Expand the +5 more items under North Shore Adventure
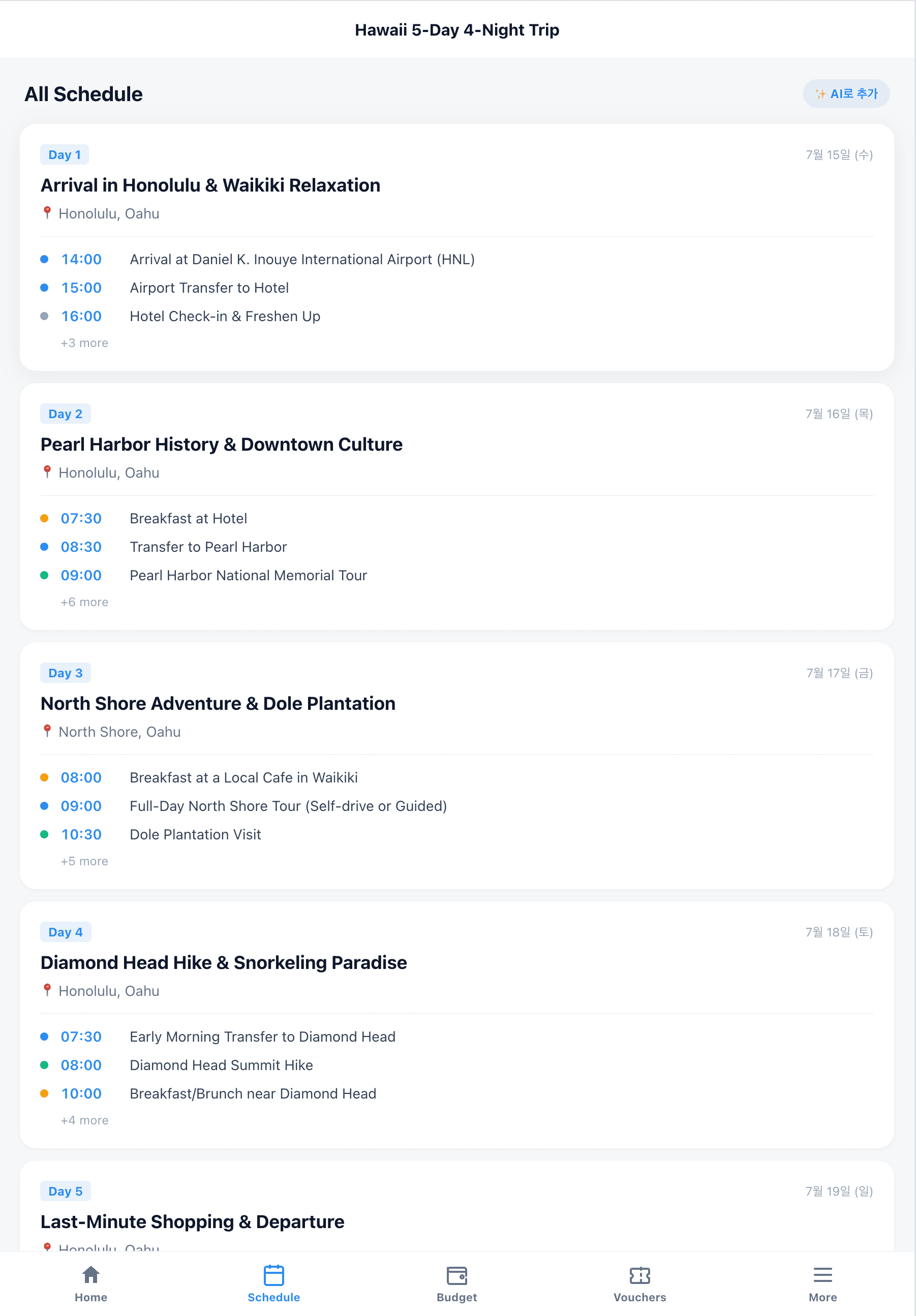Screen dimensions: 916x1316 pyautogui.click(x=84, y=860)
